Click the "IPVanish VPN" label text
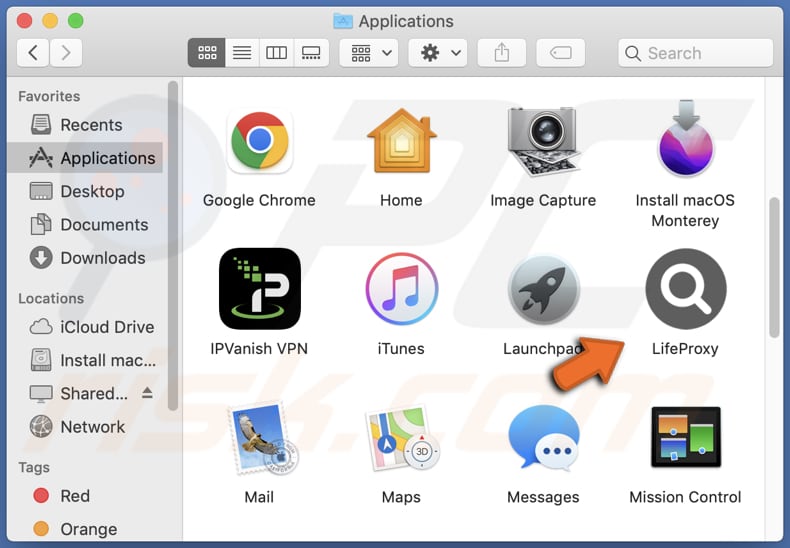 (259, 349)
